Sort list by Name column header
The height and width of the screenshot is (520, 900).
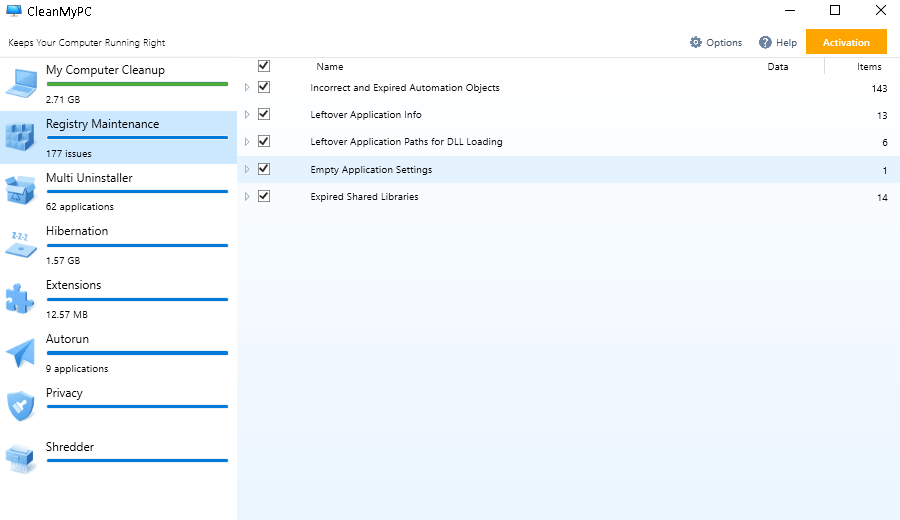click(329, 67)
